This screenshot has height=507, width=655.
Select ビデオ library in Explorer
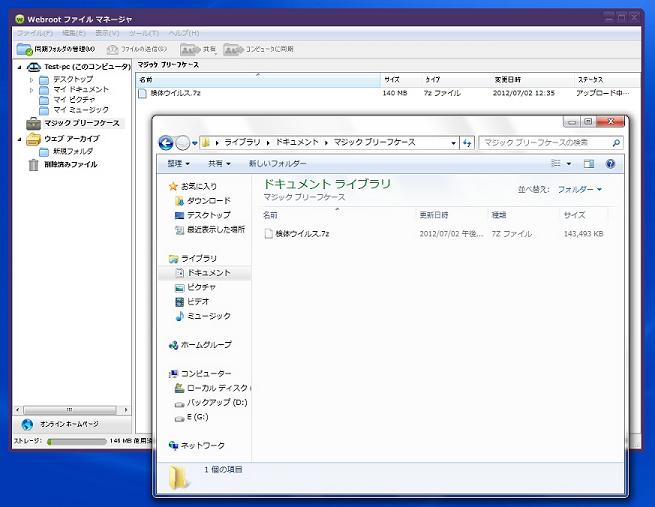tap(198, 302)
